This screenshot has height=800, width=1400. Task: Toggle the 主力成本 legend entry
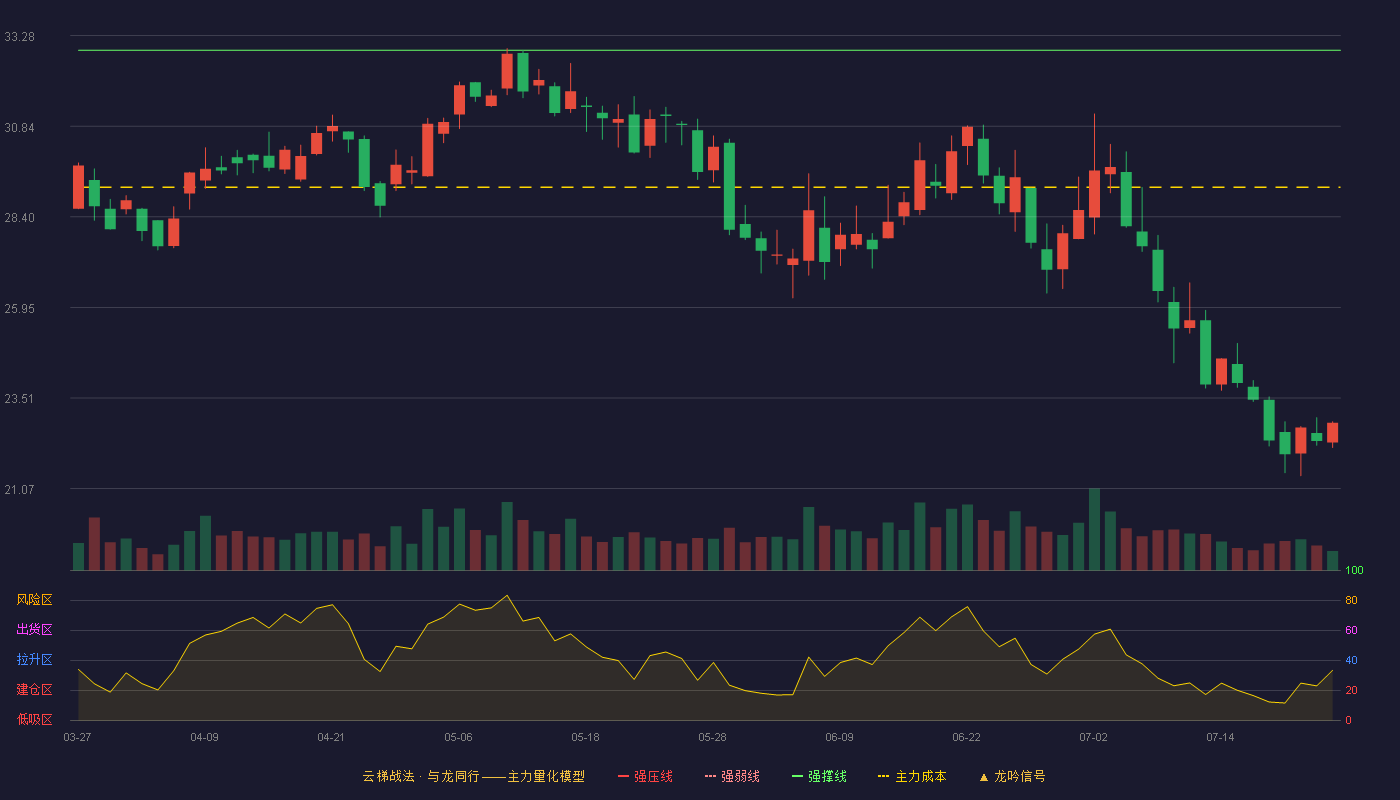coord(912,776)
